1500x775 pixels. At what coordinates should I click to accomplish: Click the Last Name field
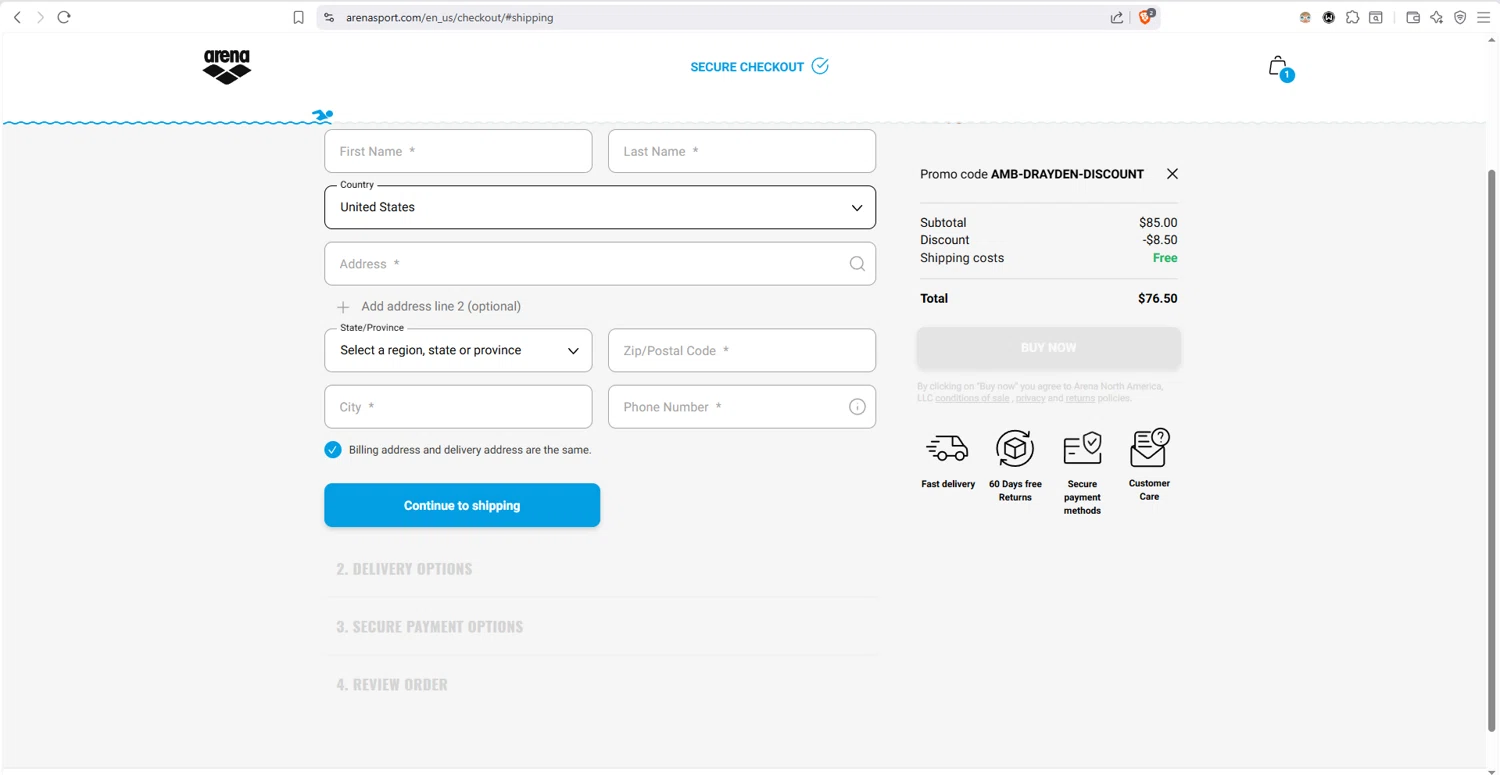742,151
